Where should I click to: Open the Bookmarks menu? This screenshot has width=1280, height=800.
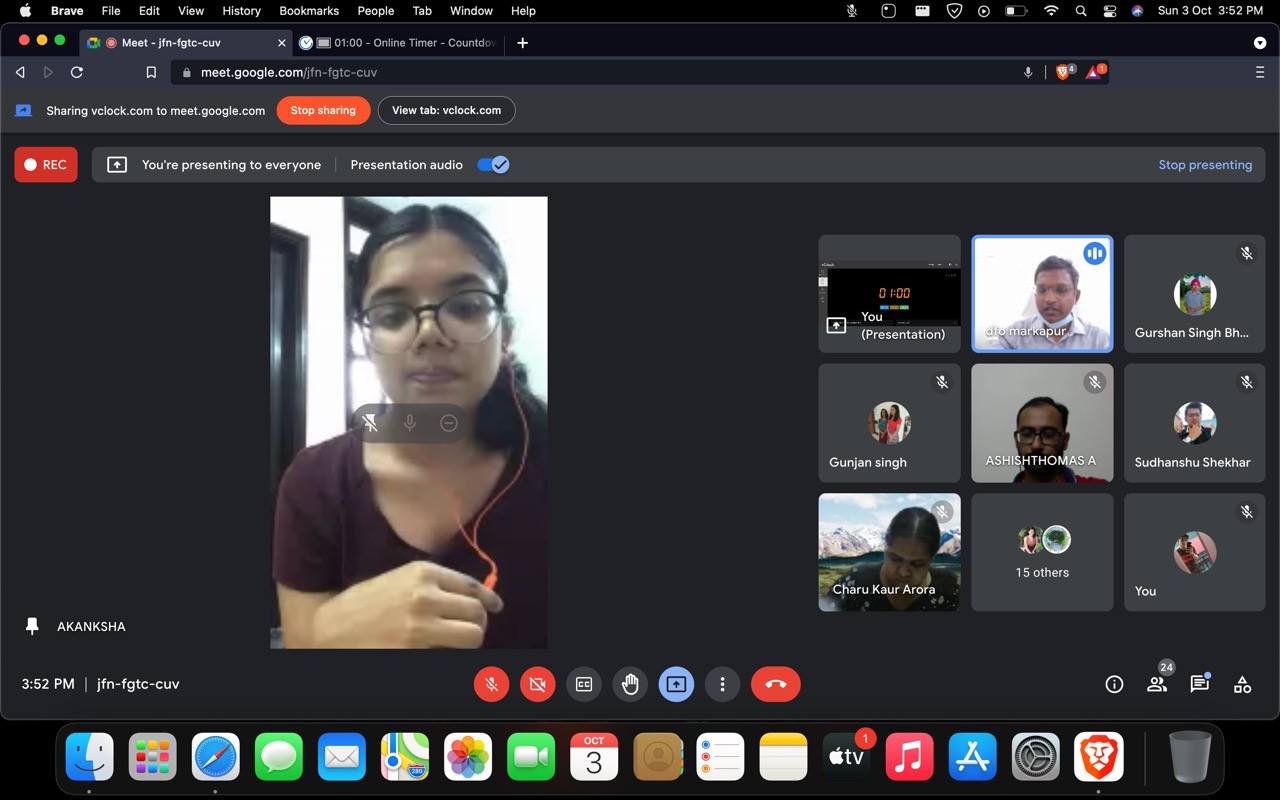pyautogui.click(x=309, y=11)
